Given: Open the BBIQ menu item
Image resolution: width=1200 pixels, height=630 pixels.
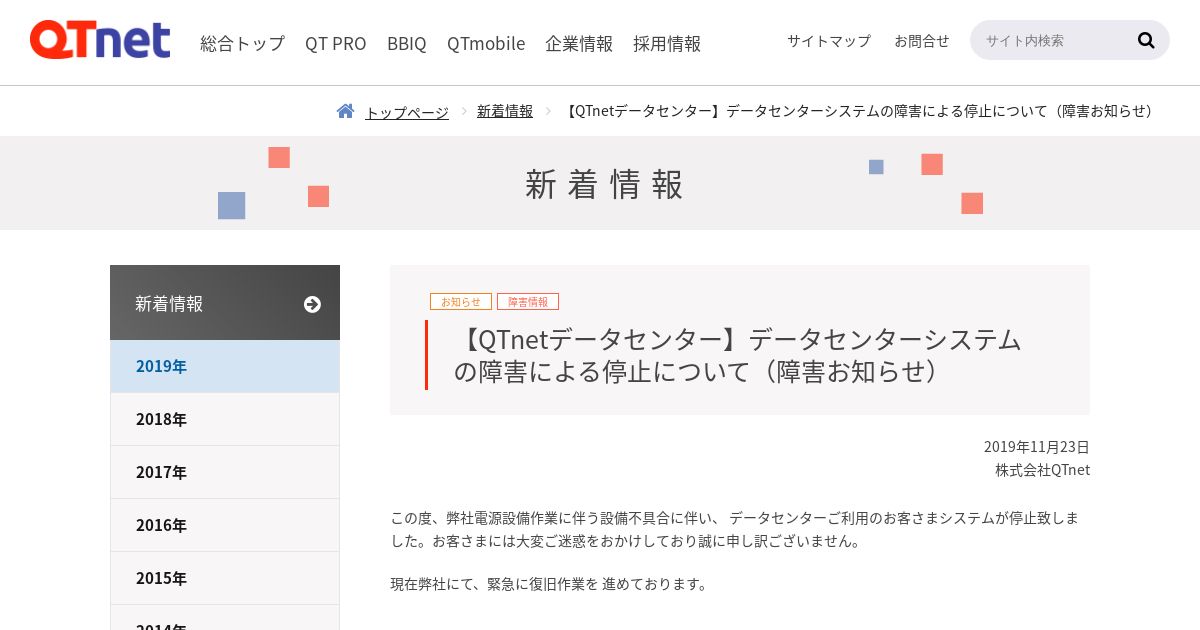Looking at the screenshot, I should (407, 43).
